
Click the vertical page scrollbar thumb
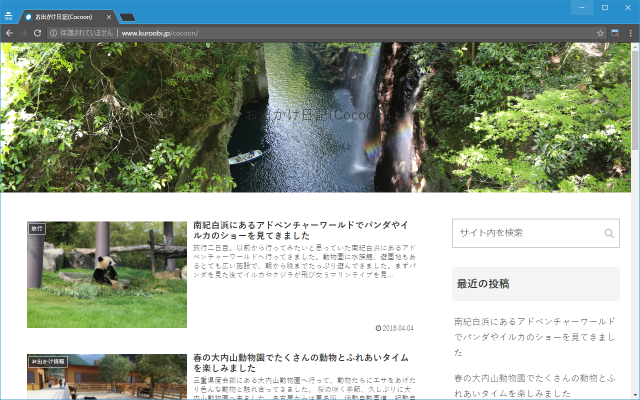[635, 100]
